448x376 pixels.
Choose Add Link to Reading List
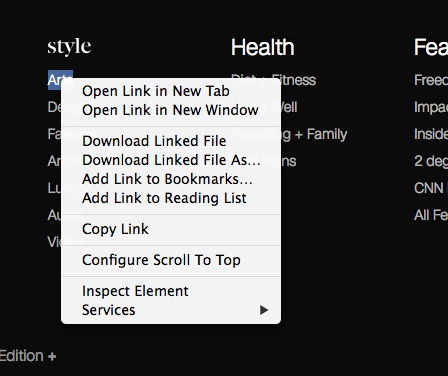tap(171, 198)
